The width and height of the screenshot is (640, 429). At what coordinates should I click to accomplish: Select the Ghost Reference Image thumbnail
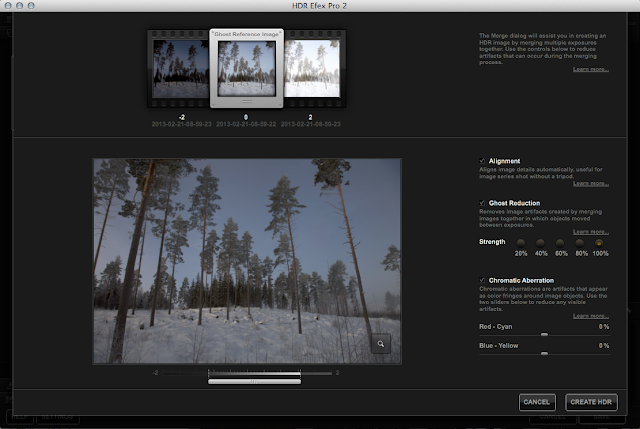point(247,68)
